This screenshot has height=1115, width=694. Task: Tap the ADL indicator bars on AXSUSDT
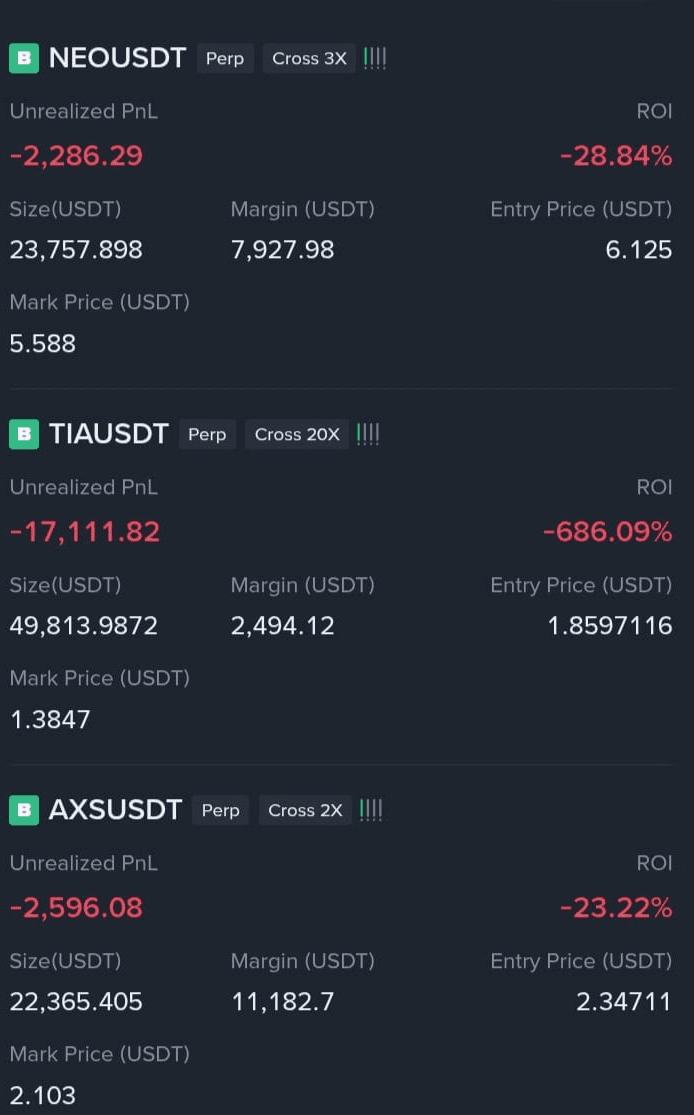pyautogui.click(x=371, y=810)
